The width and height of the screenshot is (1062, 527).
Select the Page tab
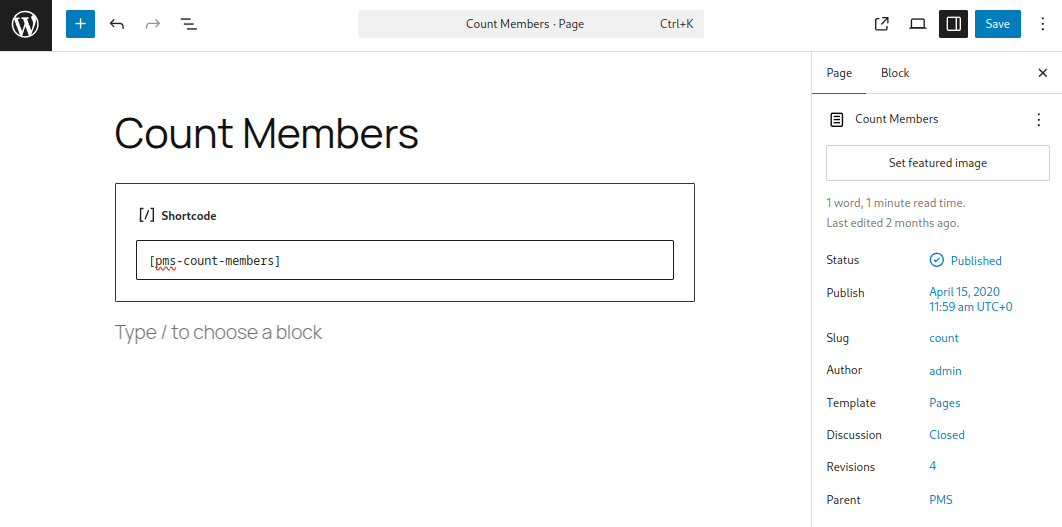click(839, 73)
